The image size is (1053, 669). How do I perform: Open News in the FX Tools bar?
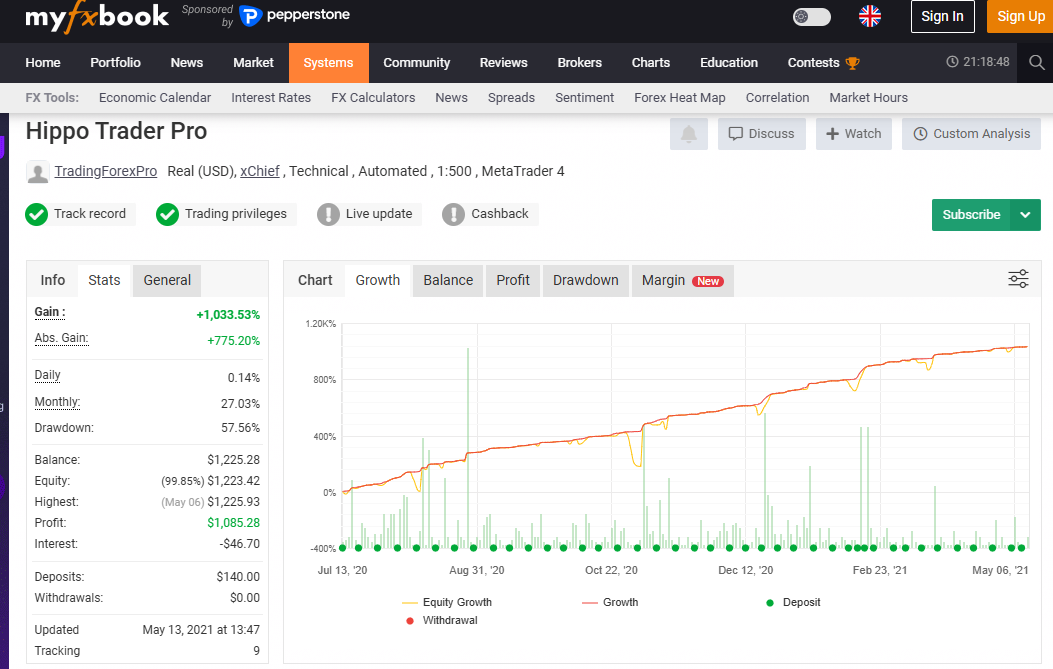(x=451, y=97)
